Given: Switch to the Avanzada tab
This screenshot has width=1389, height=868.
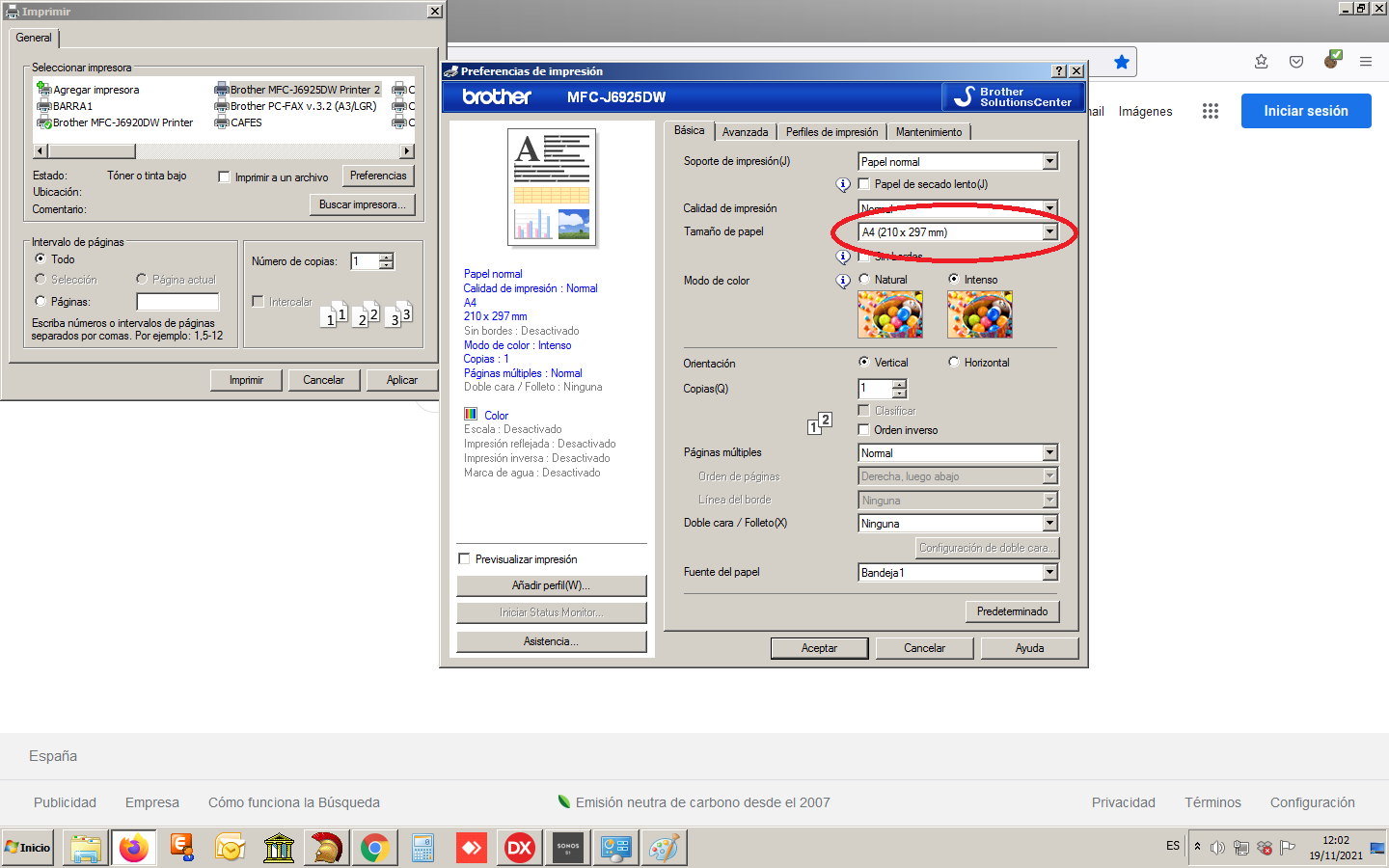Looking at the screenshot, I should pos(746,132).
